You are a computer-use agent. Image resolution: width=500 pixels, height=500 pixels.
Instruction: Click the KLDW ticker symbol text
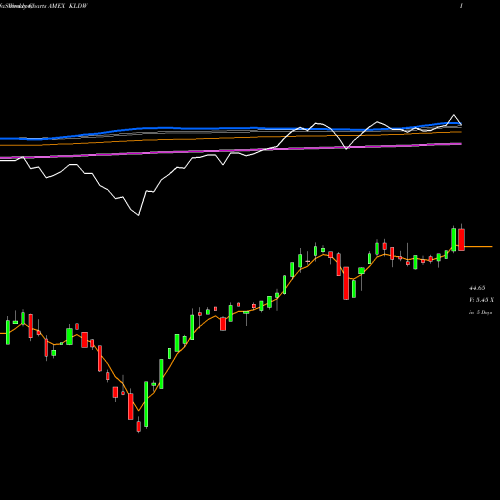click(x=77, y=6)
